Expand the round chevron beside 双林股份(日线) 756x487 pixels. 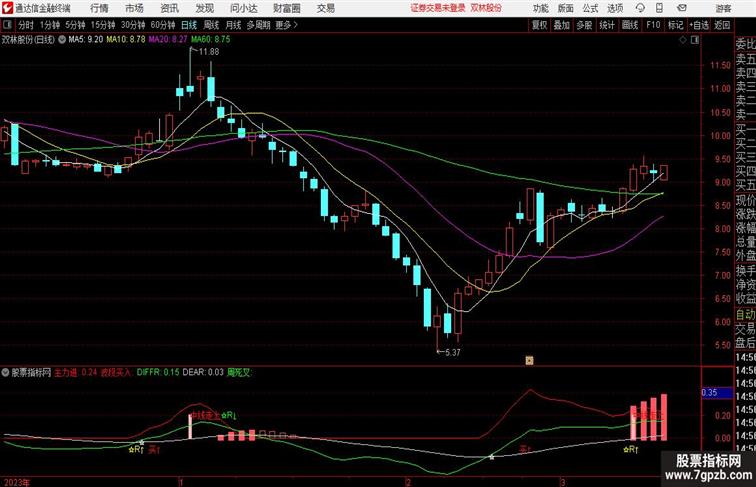62,40
